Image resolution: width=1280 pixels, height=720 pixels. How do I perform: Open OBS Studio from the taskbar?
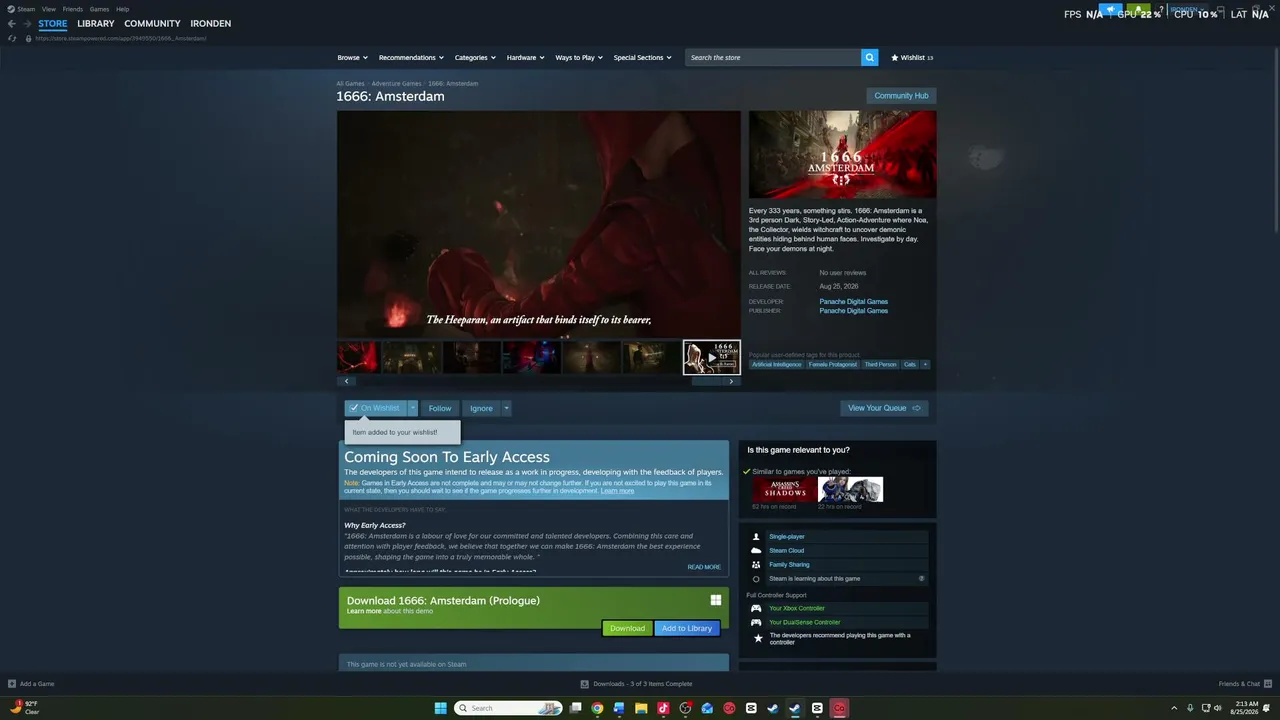[685, 708]
